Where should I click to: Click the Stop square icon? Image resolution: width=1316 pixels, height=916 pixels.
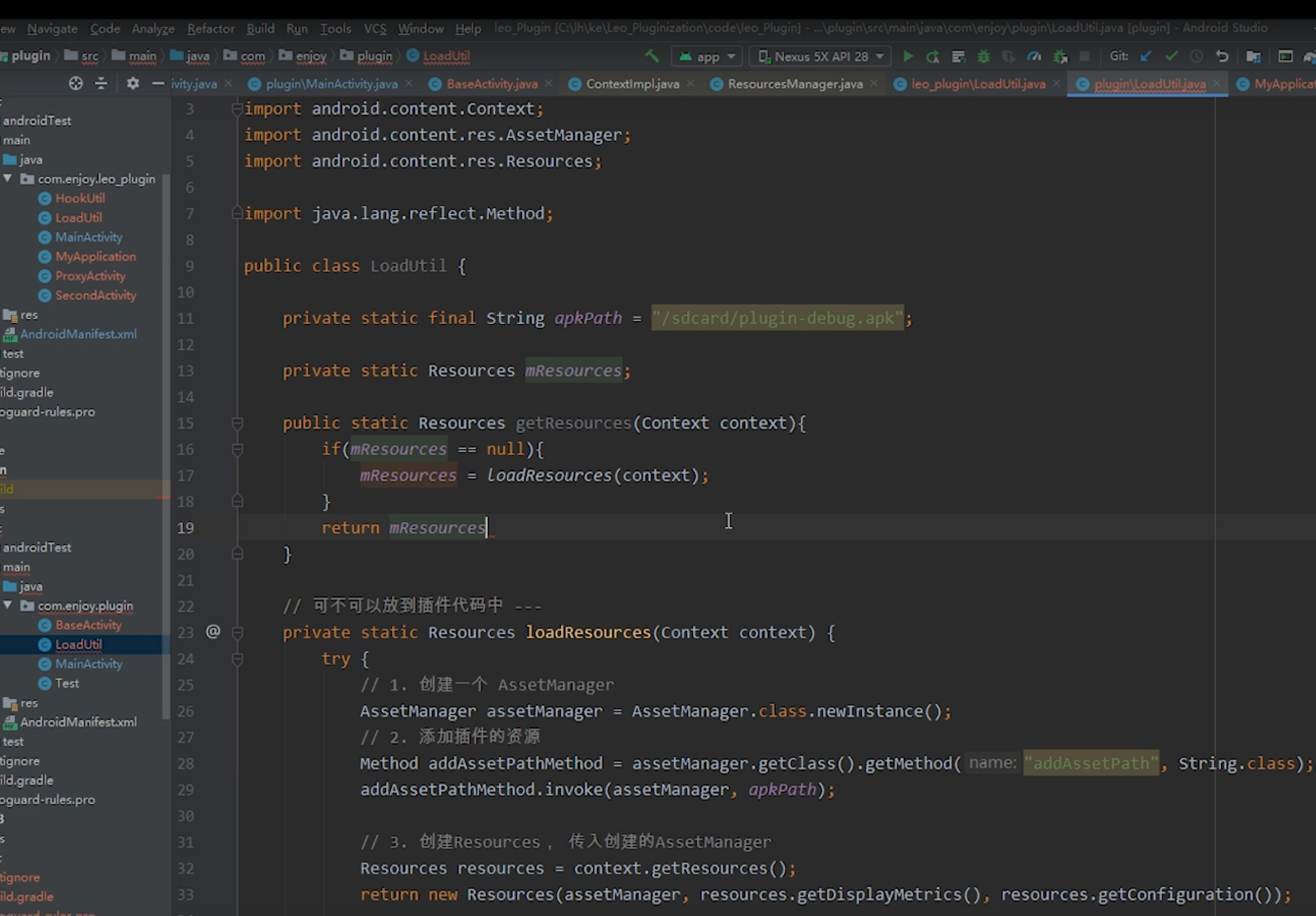(1085, 57)
